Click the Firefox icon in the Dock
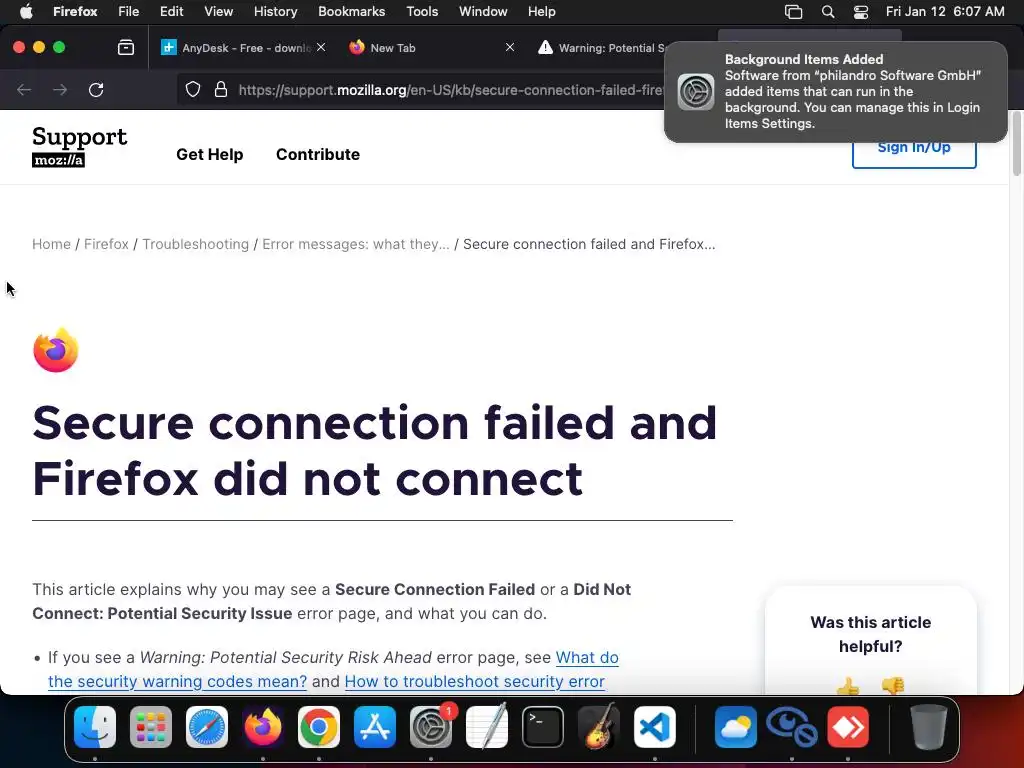The image size is (1024, 768). click(x=263, y=727)
